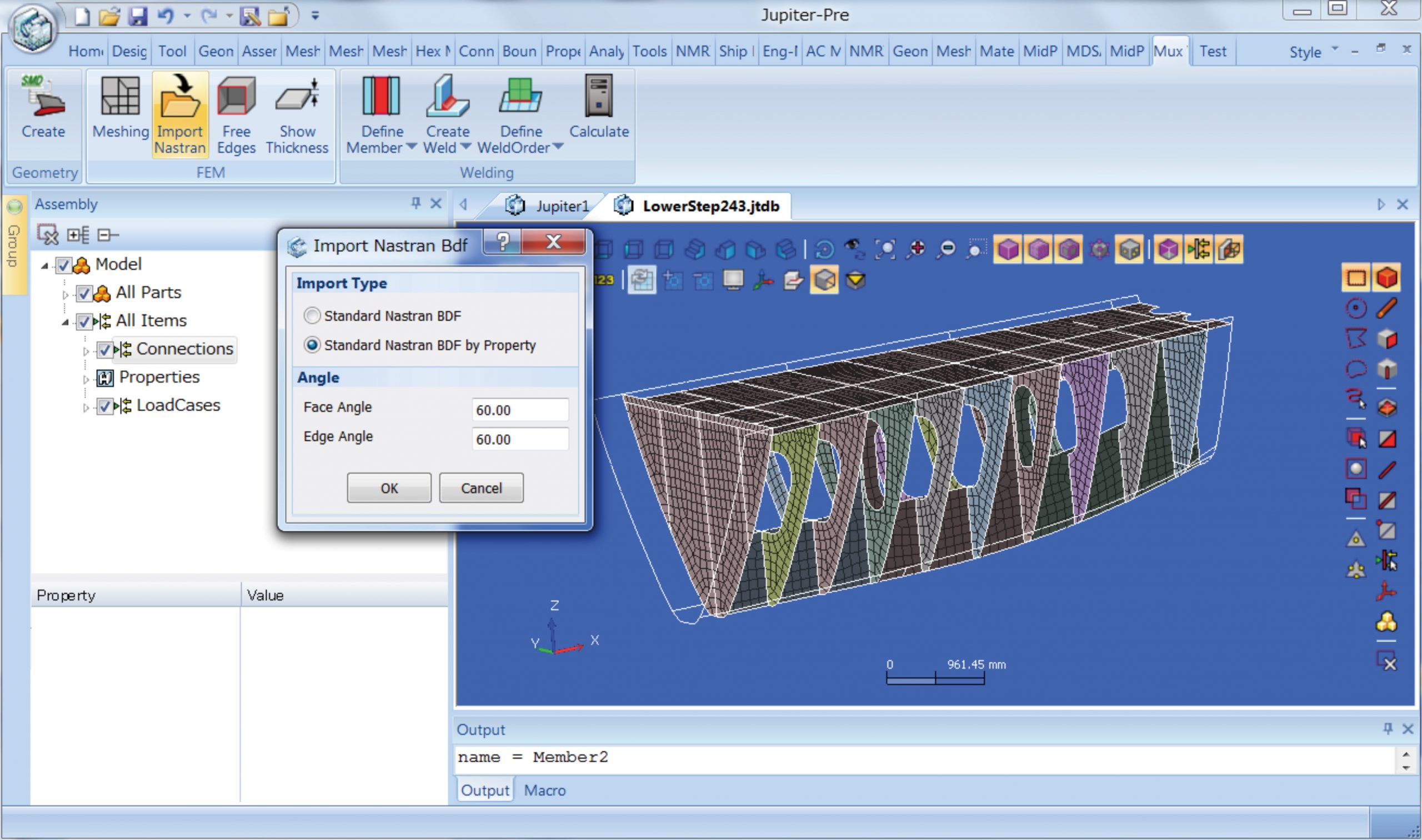The image size is (1422, 840).
Task: Click the yellow down arrow box icon
Action: tap(855, 280)
